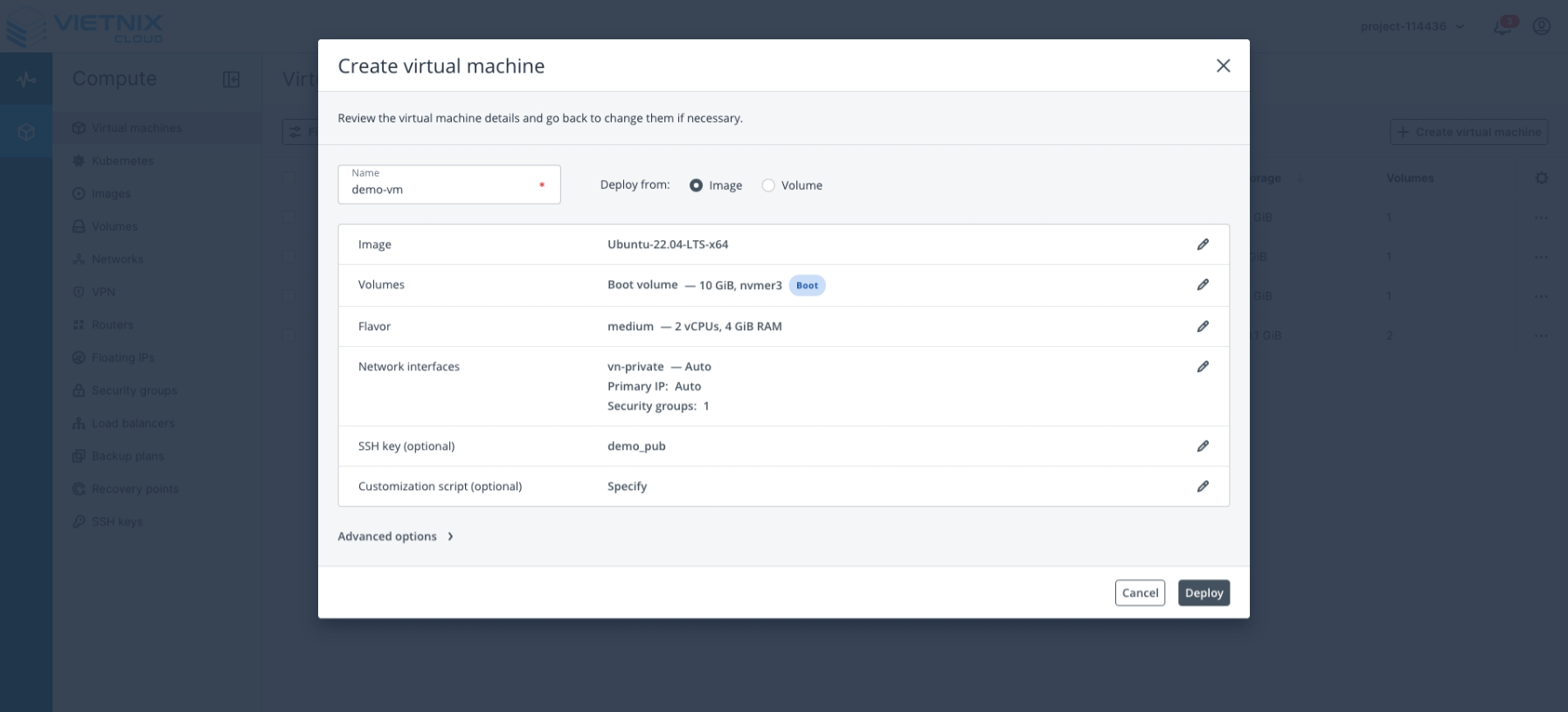Edit the SSH key pencil icon
Viewport: 1568px width, 712px height.
tap(1203, 446)
